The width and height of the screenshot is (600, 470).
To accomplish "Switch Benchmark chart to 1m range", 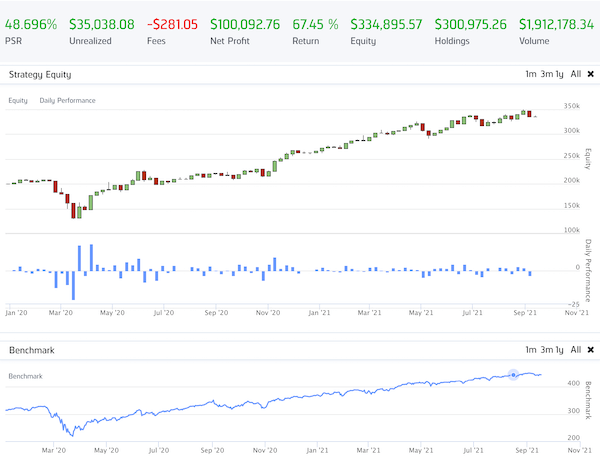I will 530,351.
